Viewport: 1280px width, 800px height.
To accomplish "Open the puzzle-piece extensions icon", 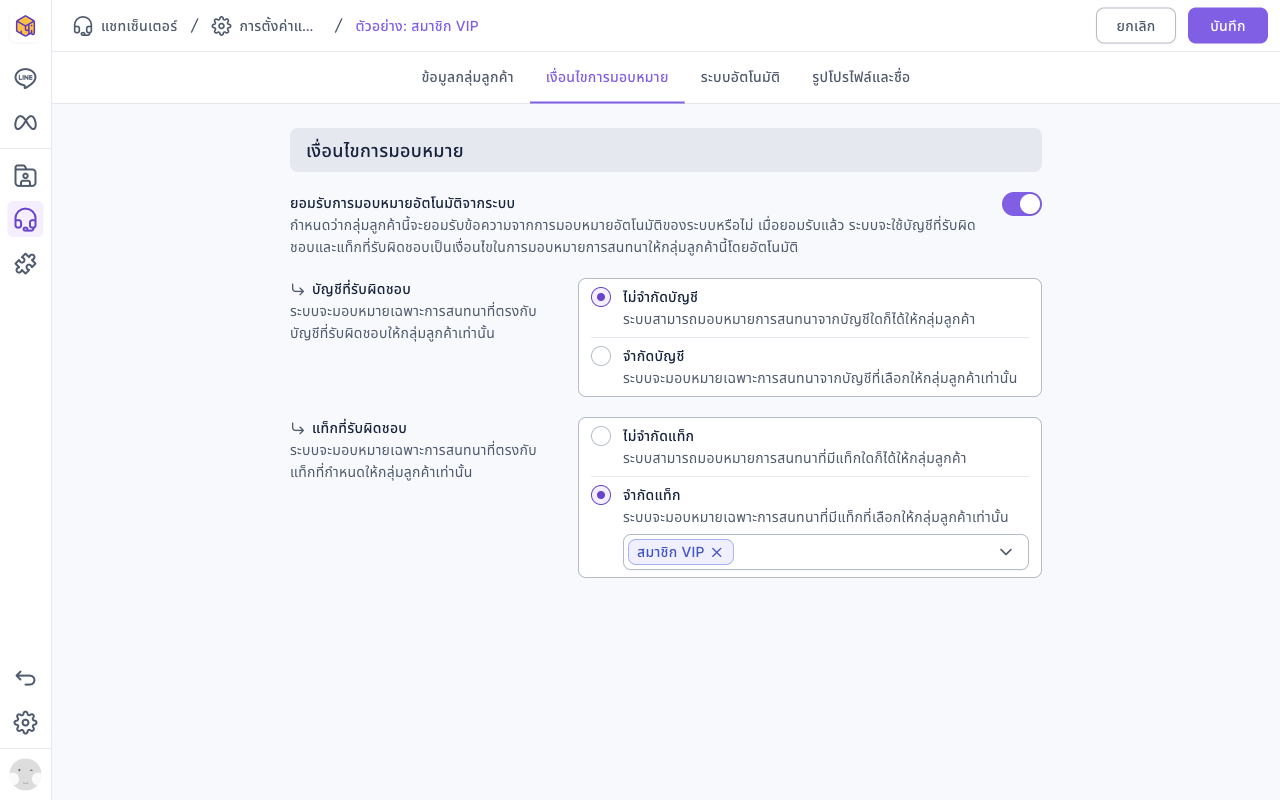I will tap(25, 264).
